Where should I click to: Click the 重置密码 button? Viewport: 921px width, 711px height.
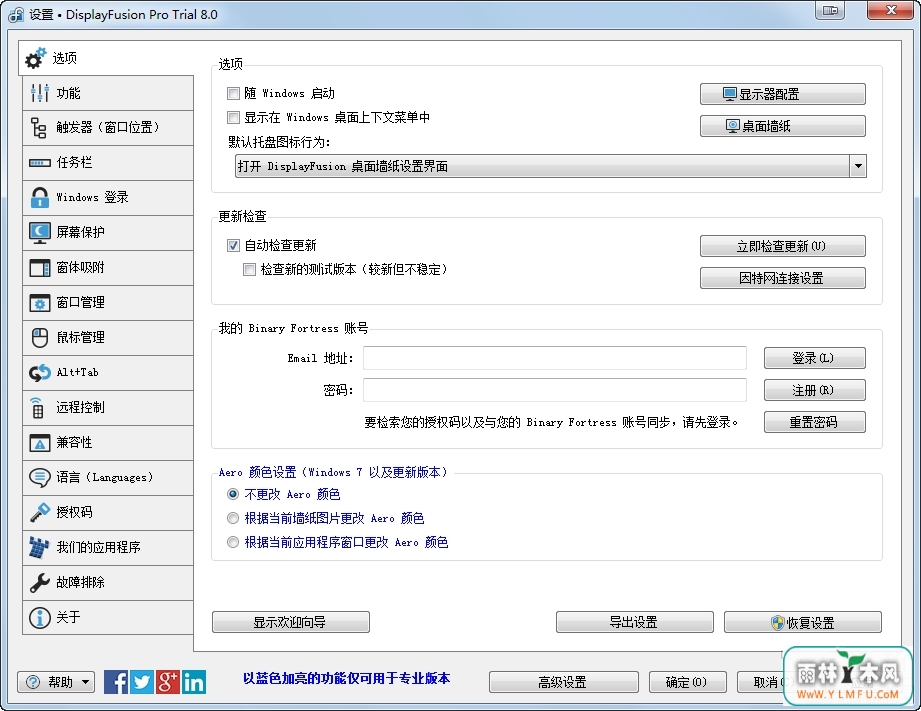[815, 422]
